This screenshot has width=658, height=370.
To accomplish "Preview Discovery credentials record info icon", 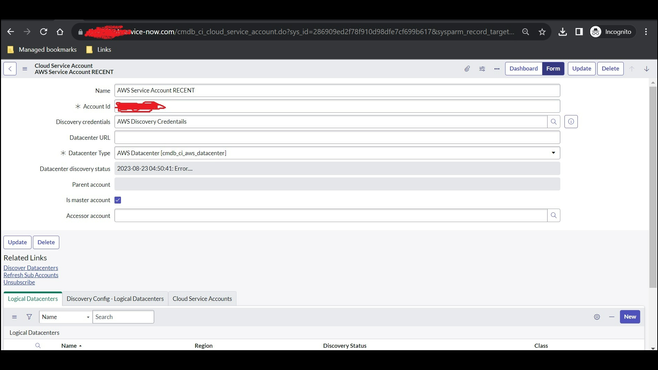I will 571,122.
